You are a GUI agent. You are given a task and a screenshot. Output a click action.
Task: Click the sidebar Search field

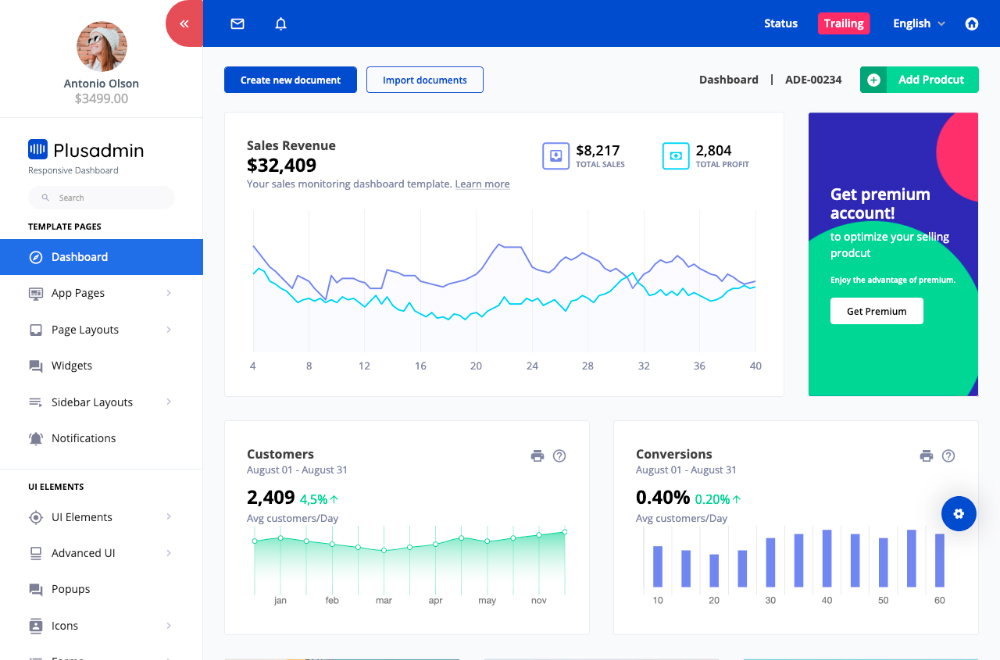(x=101, y=198)
